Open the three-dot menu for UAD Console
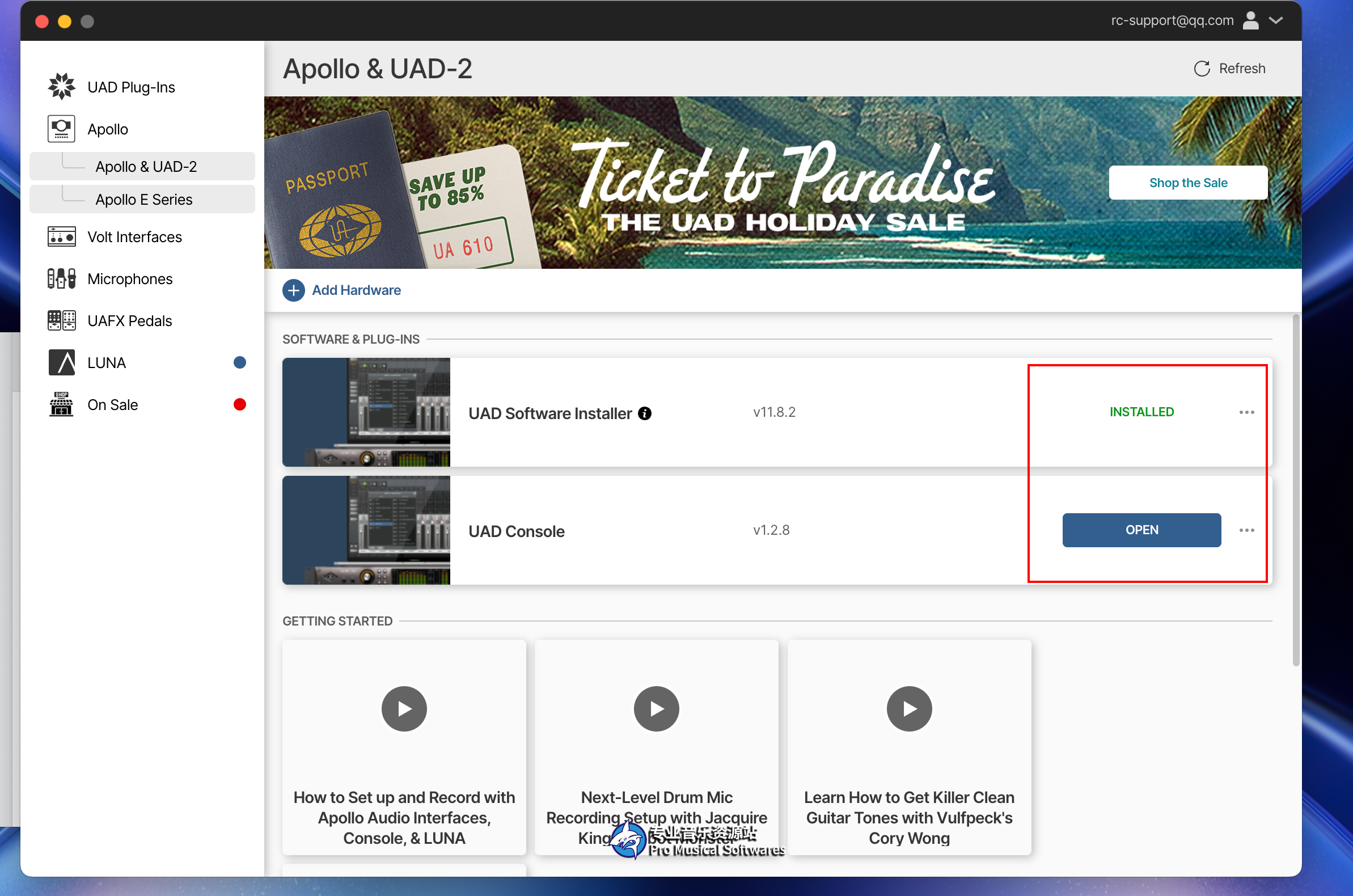The image size is (1353, 896). point(1246,530)
